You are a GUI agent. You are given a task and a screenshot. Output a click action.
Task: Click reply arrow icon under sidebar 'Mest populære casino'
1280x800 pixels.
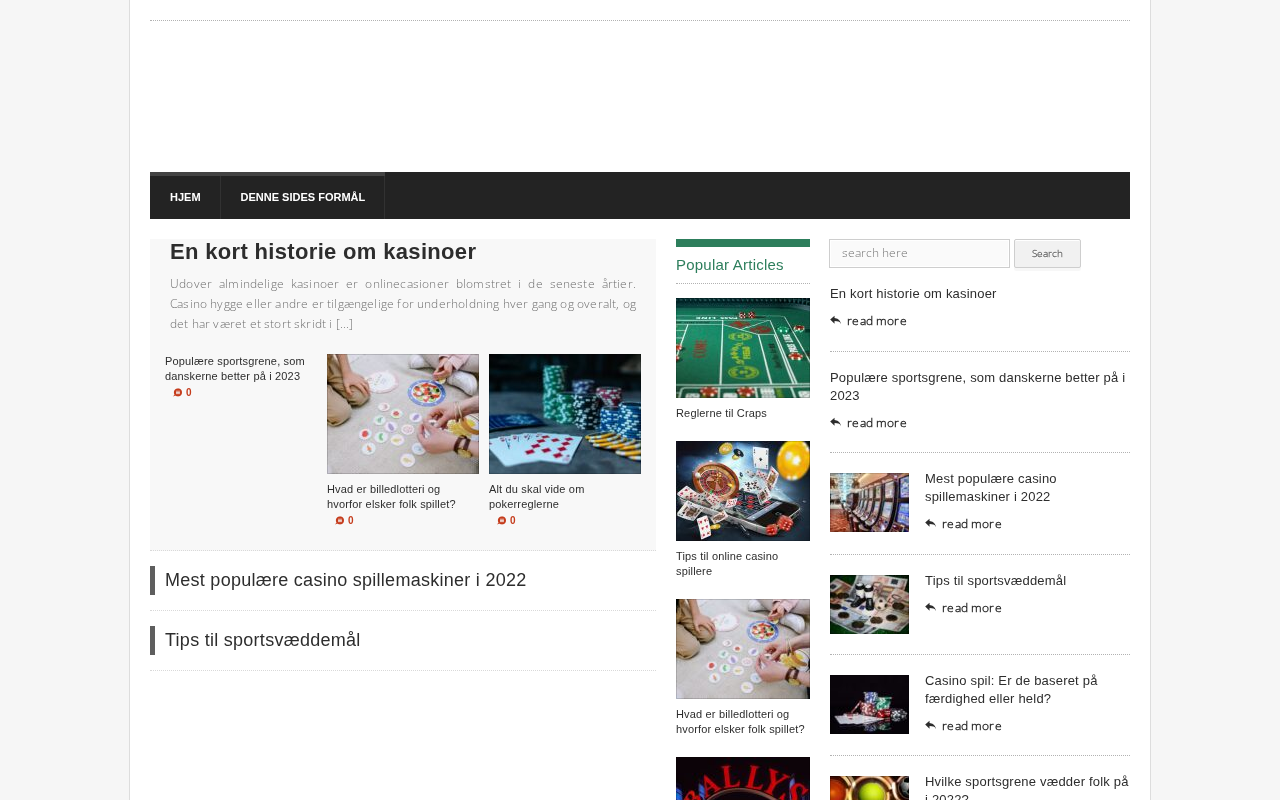point(931,523)
